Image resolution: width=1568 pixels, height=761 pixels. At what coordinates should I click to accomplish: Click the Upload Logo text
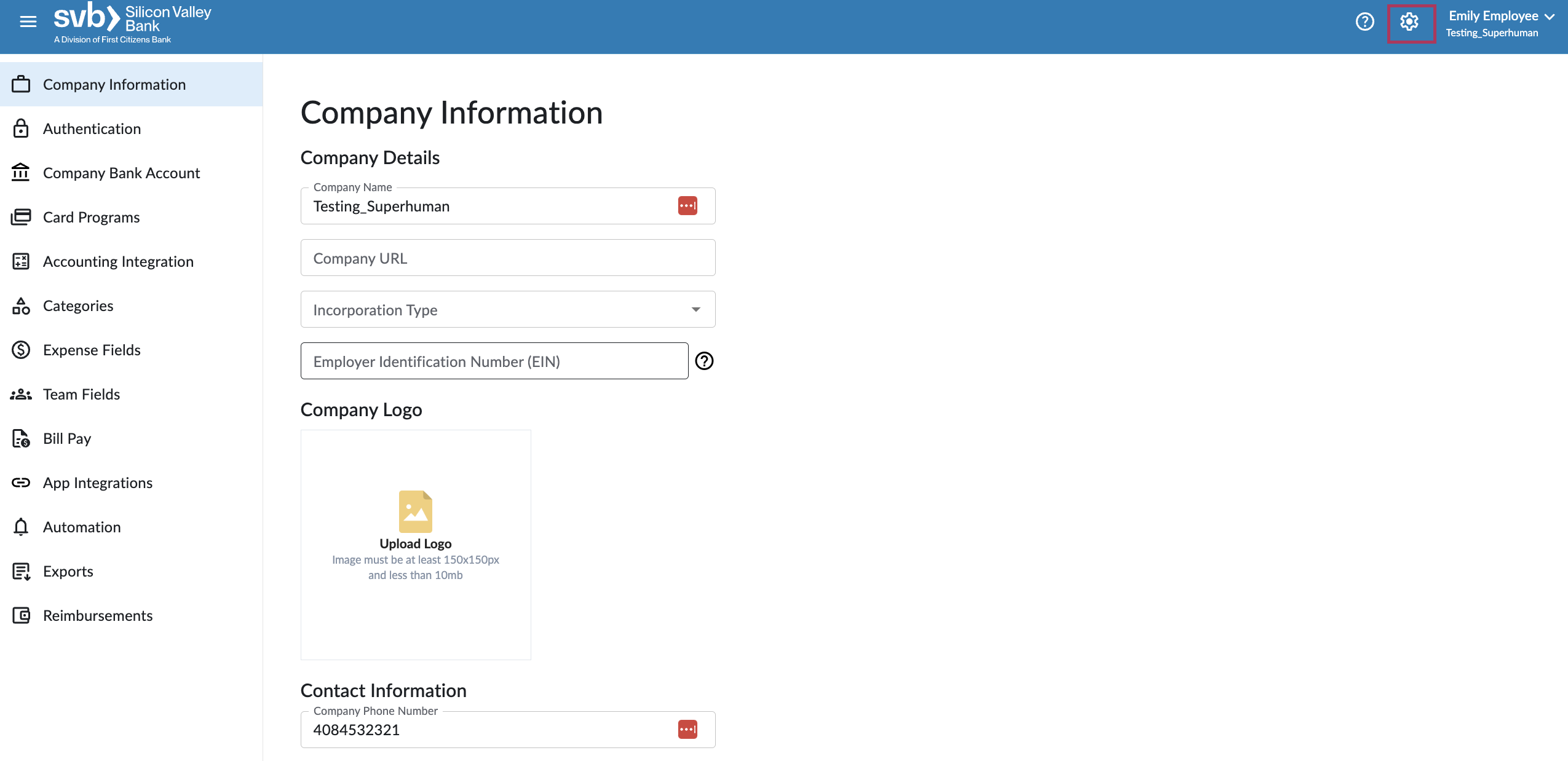tap(416, 544)
